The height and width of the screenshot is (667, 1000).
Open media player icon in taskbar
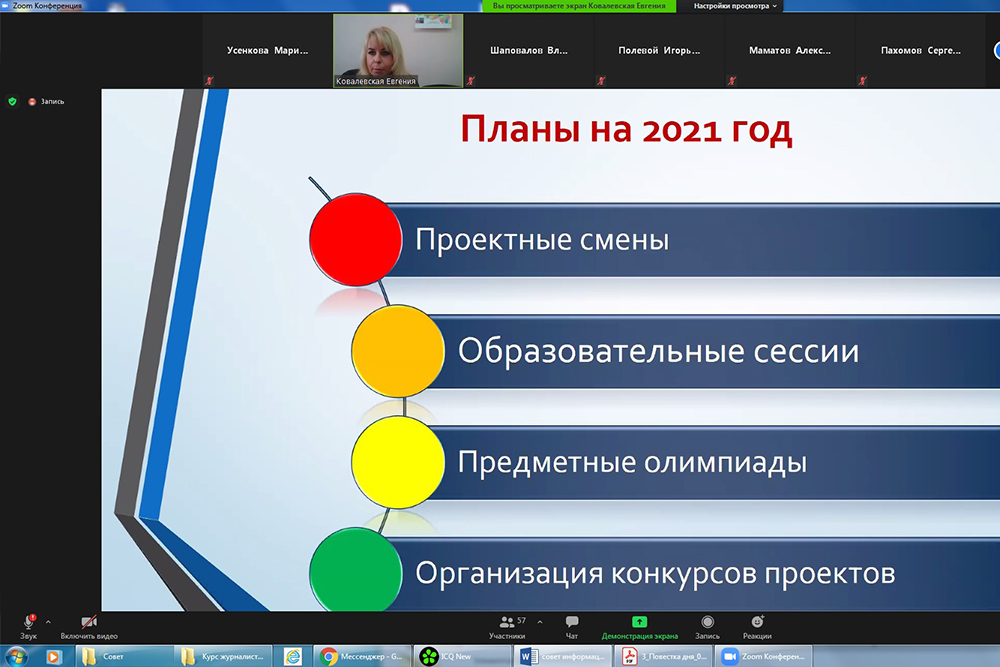point(53,656)
